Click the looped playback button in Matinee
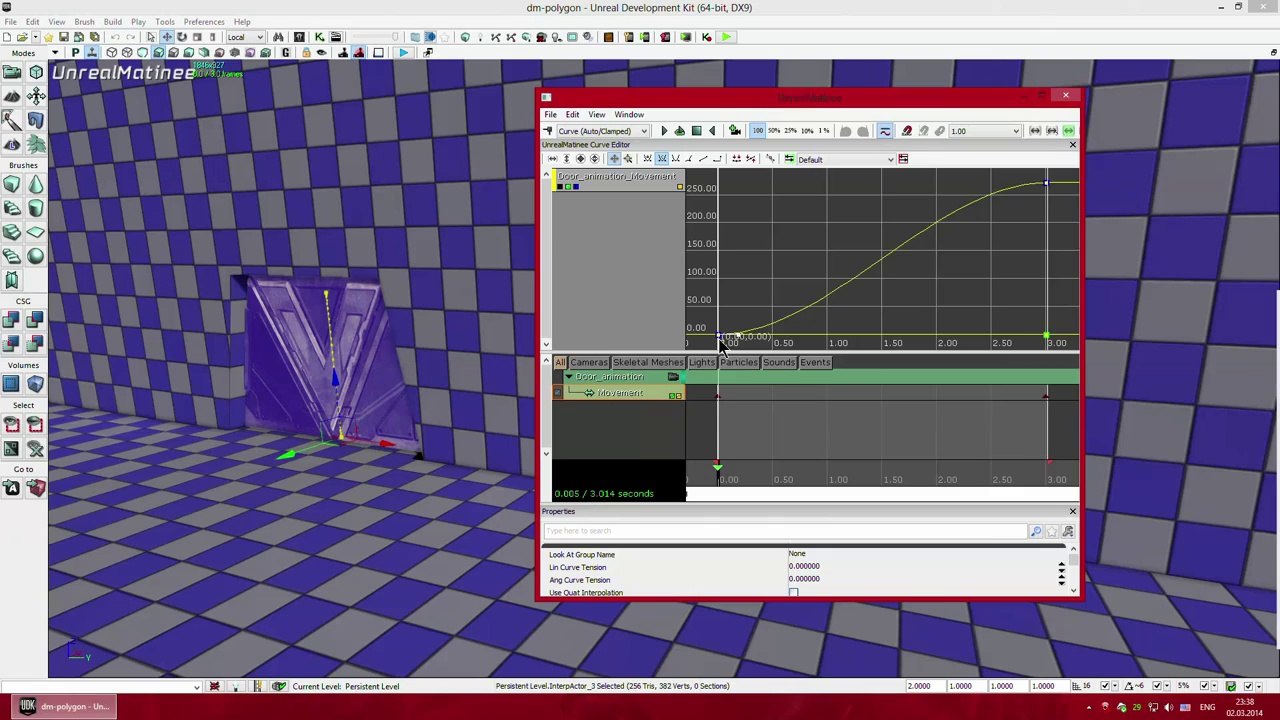1280x720 pixels. click(x=679, y=131)
